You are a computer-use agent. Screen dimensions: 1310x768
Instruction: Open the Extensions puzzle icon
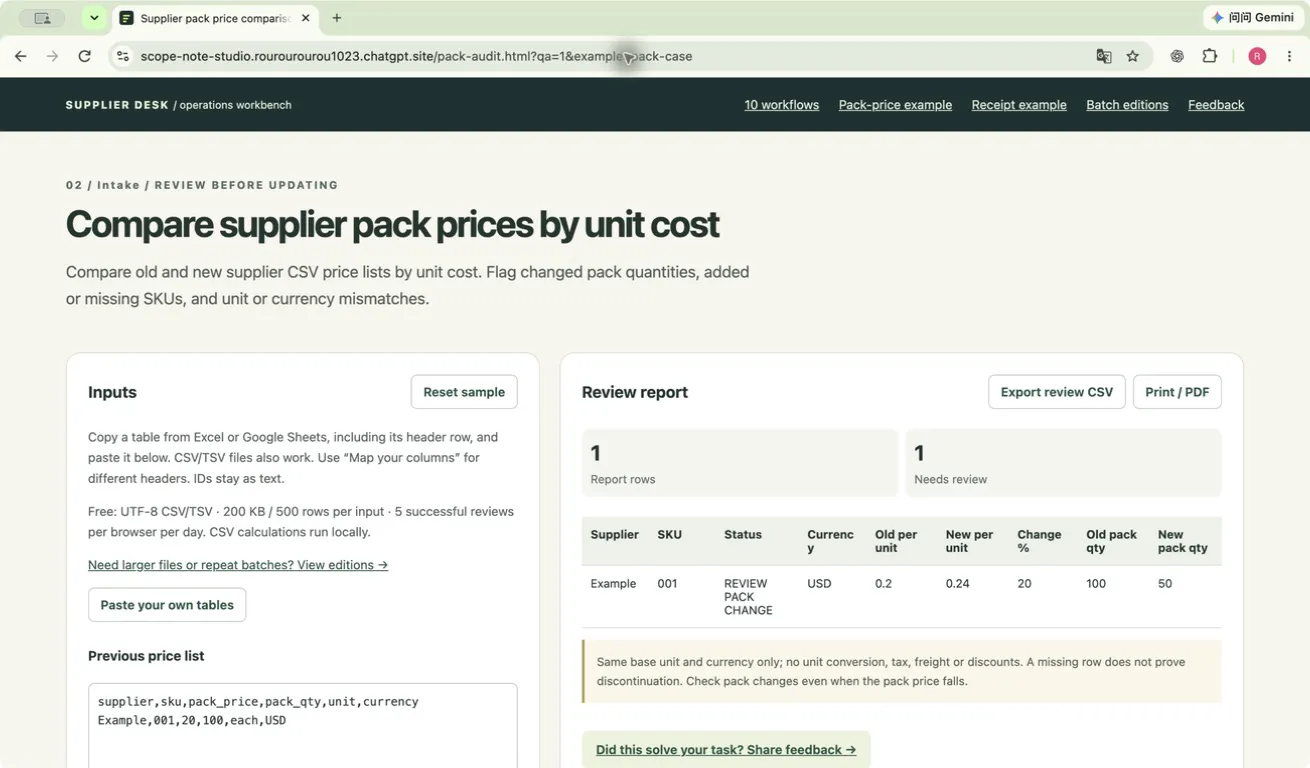click(x=1210, y=57)
